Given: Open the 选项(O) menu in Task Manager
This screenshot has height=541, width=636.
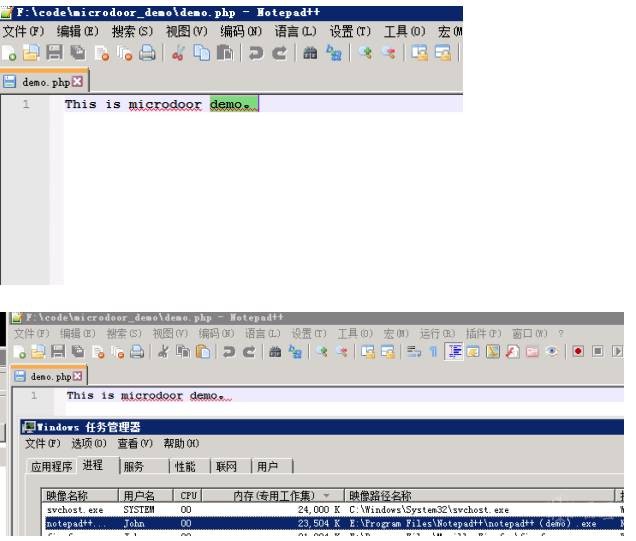Looking at the screenshot, I should [x=89, y=443].
